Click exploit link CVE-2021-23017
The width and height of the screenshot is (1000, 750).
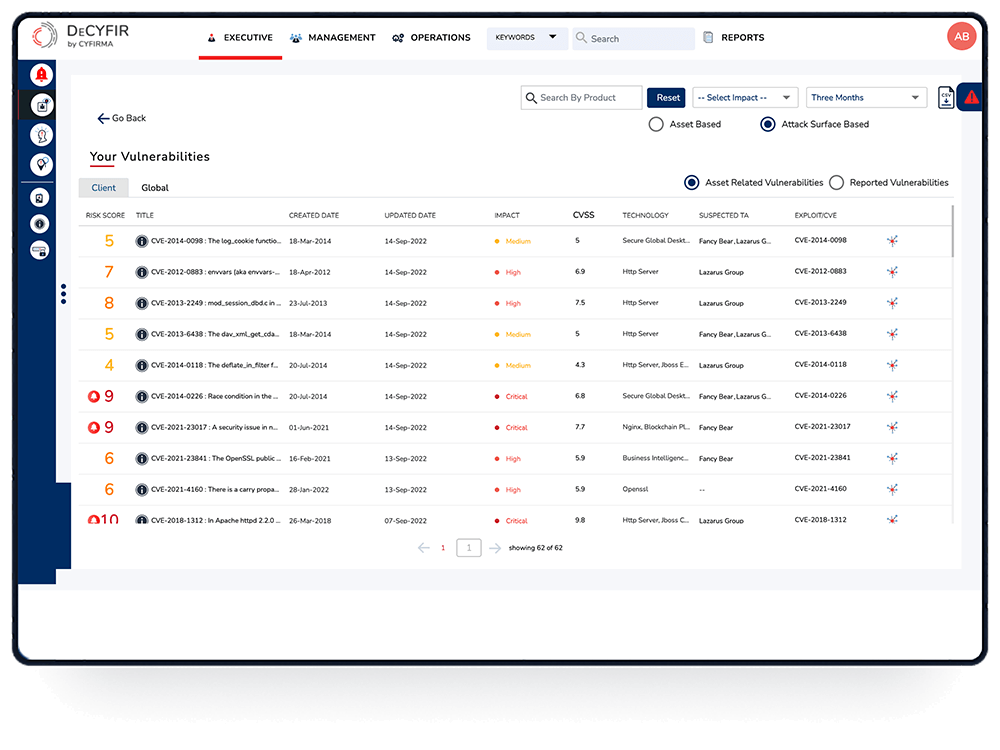823,427
